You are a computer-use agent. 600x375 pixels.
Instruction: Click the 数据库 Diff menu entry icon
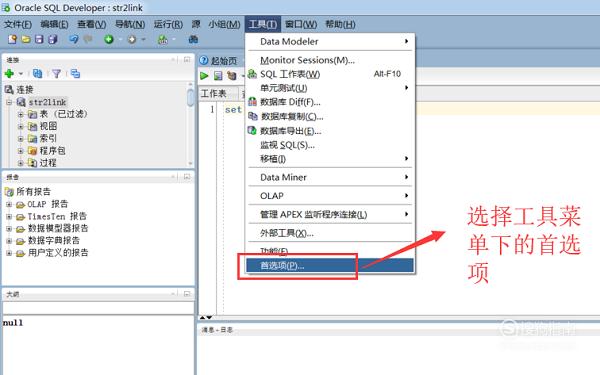[x=253, y=102]
